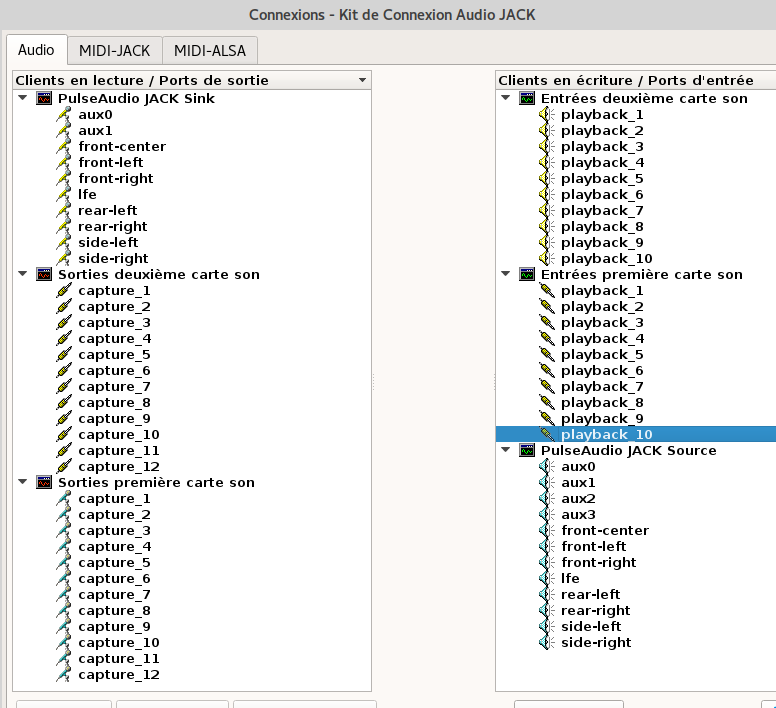Click the plug icon beside Sink aux0
The image size is (776, 708).
[64, 115]
